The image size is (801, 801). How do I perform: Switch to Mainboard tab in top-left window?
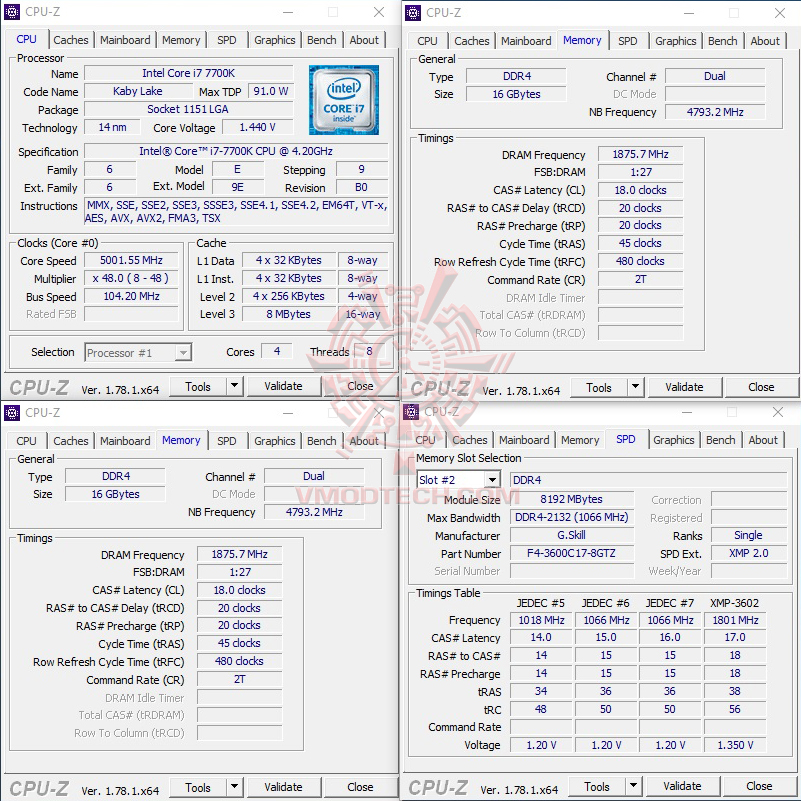pos(125,40)
